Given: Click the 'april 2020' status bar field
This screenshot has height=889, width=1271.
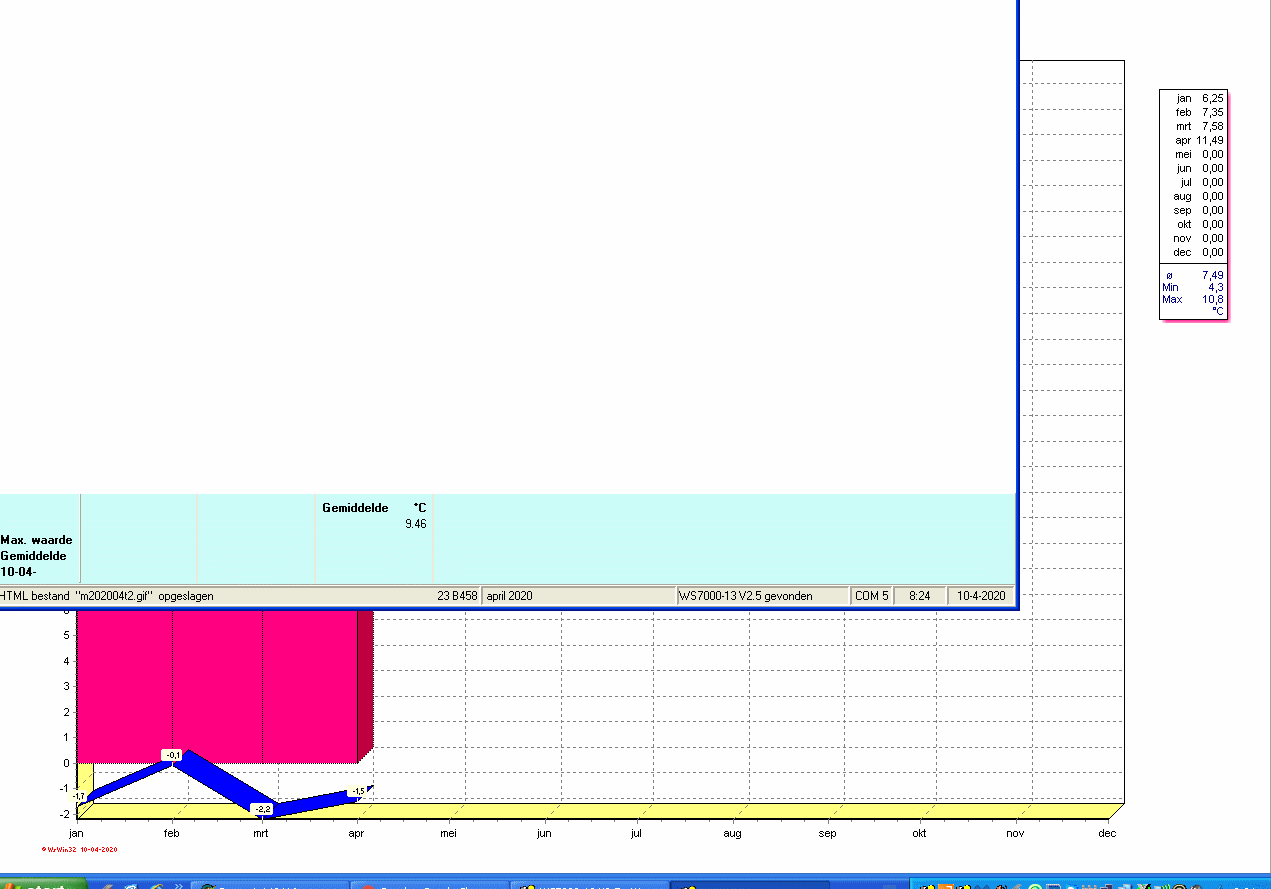Looking at the screenshot, I should point(510,596).
